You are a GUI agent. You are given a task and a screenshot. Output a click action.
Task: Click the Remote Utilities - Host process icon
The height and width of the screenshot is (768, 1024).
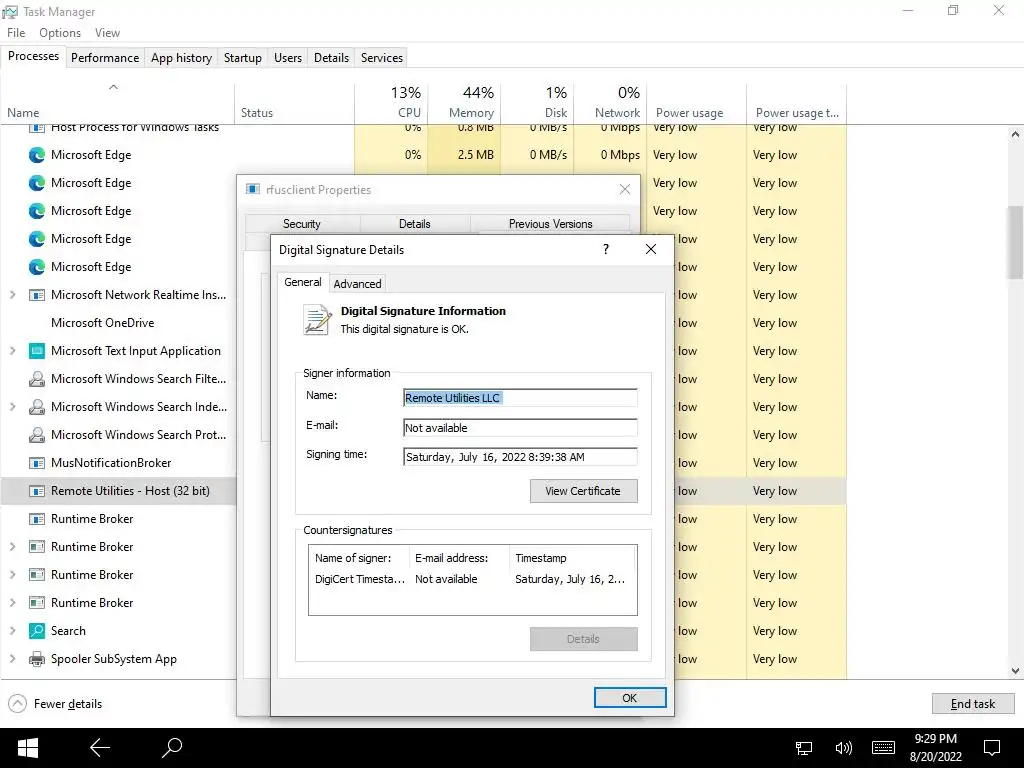(37, 491)
